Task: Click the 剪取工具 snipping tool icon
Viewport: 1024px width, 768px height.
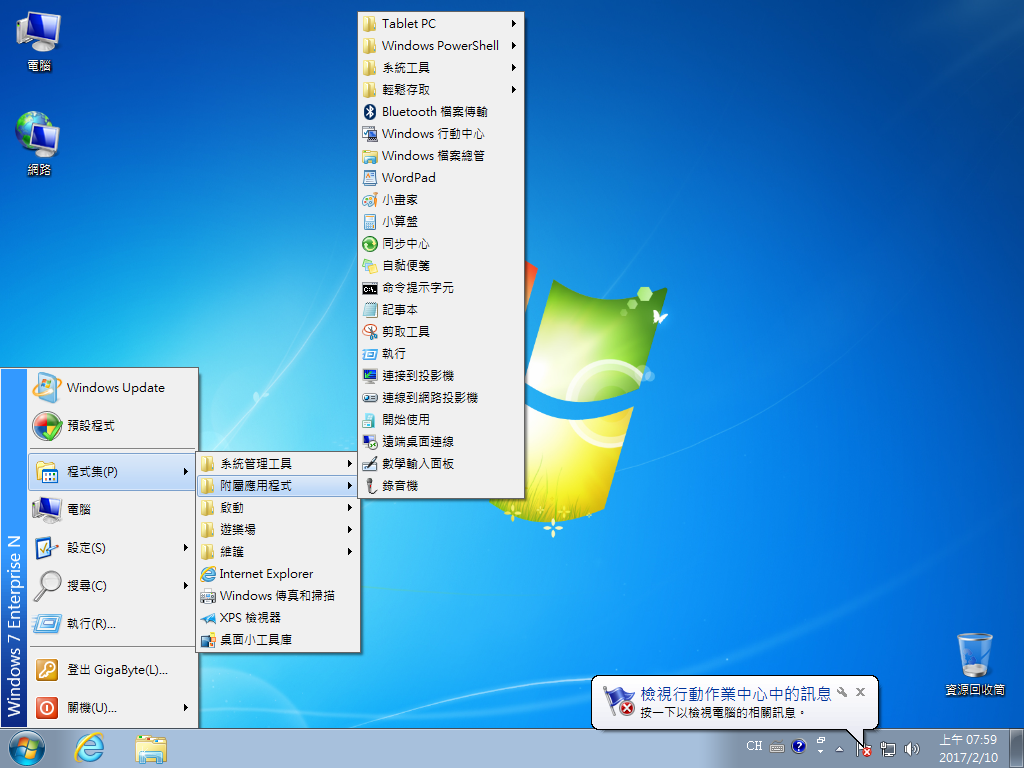Action: (x=370, y=332)
